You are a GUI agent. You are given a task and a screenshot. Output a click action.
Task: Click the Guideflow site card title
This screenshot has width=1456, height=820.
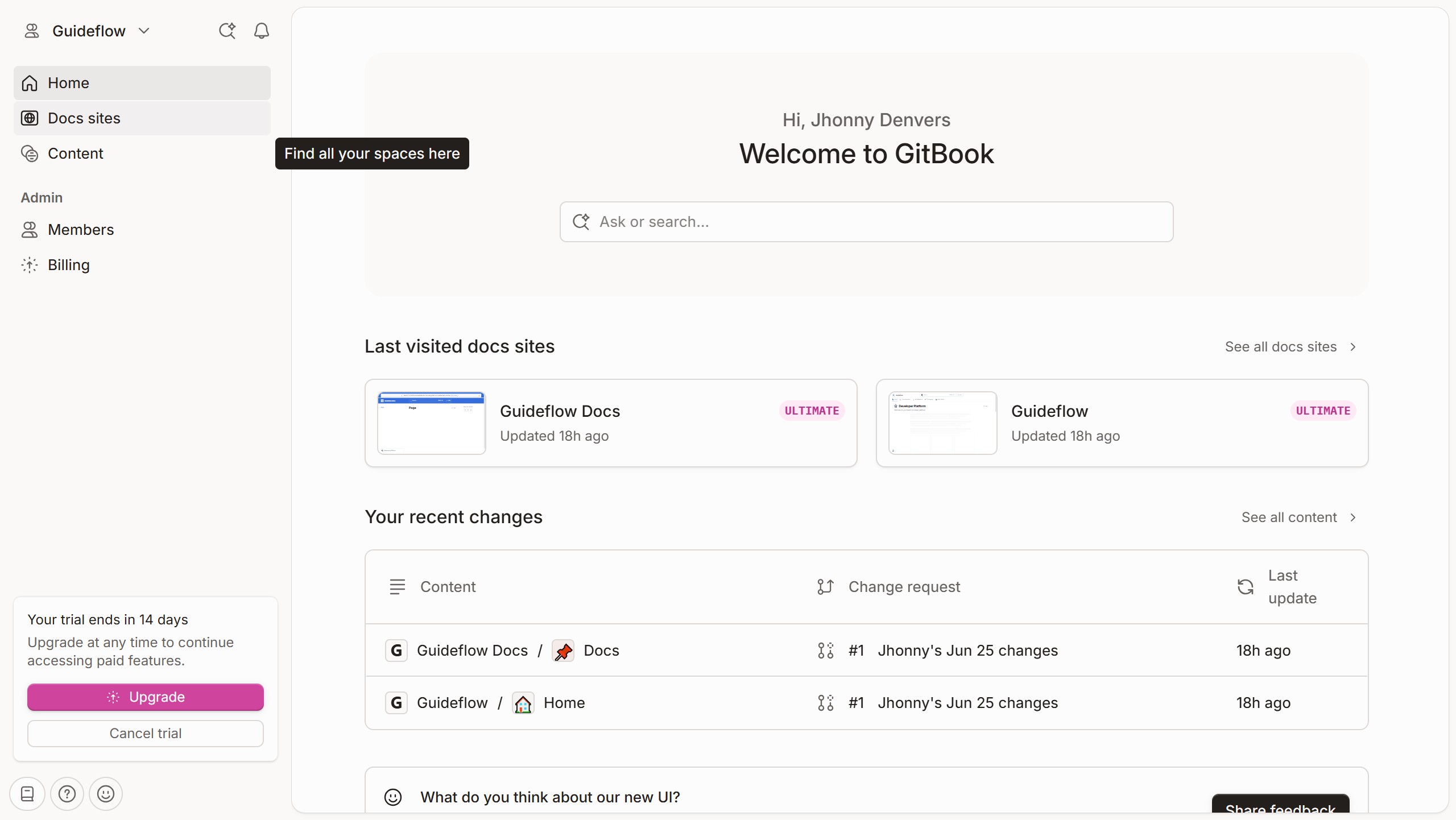1049,411
